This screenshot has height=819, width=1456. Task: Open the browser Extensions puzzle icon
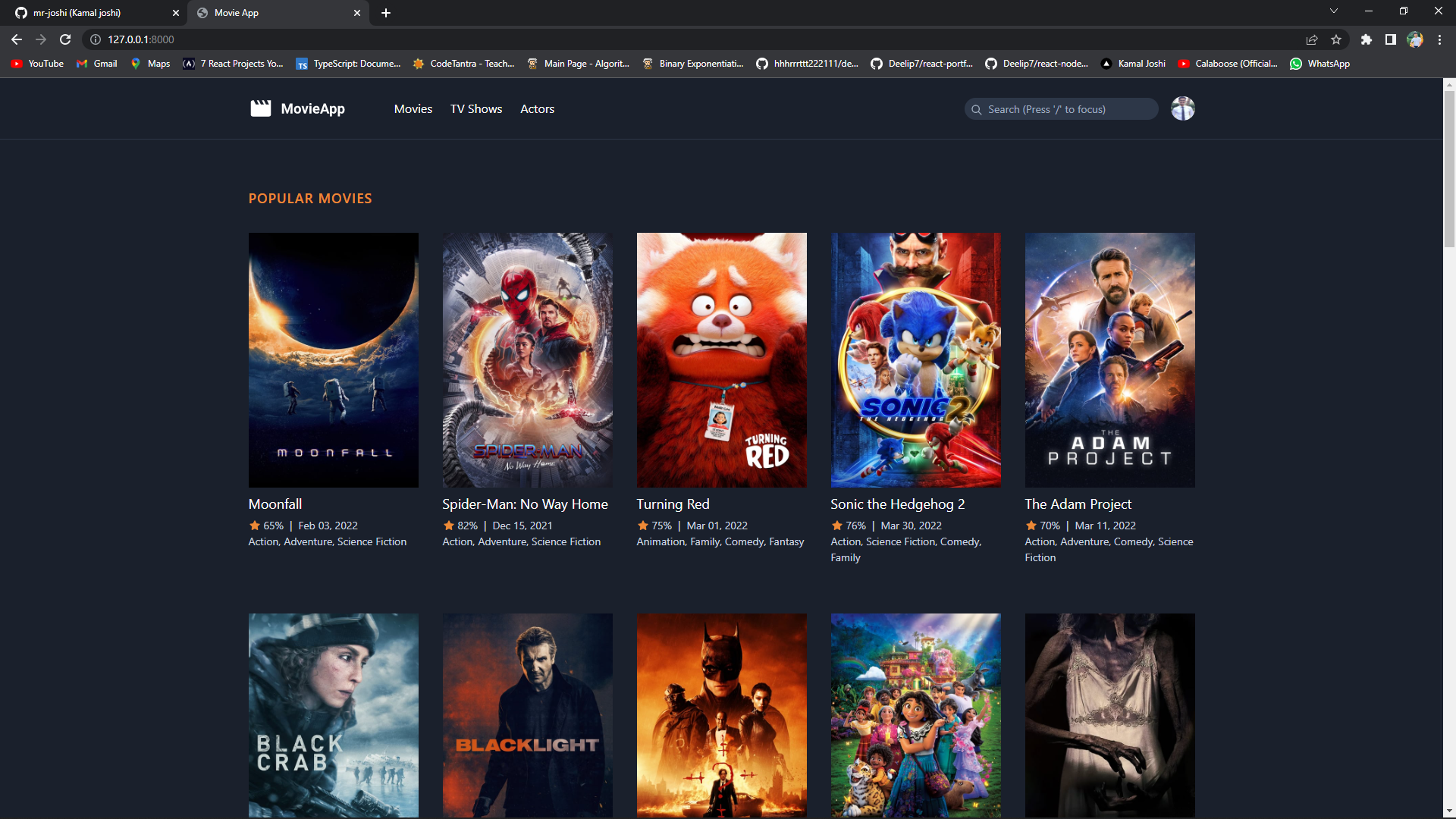(x=1367, y=39)
